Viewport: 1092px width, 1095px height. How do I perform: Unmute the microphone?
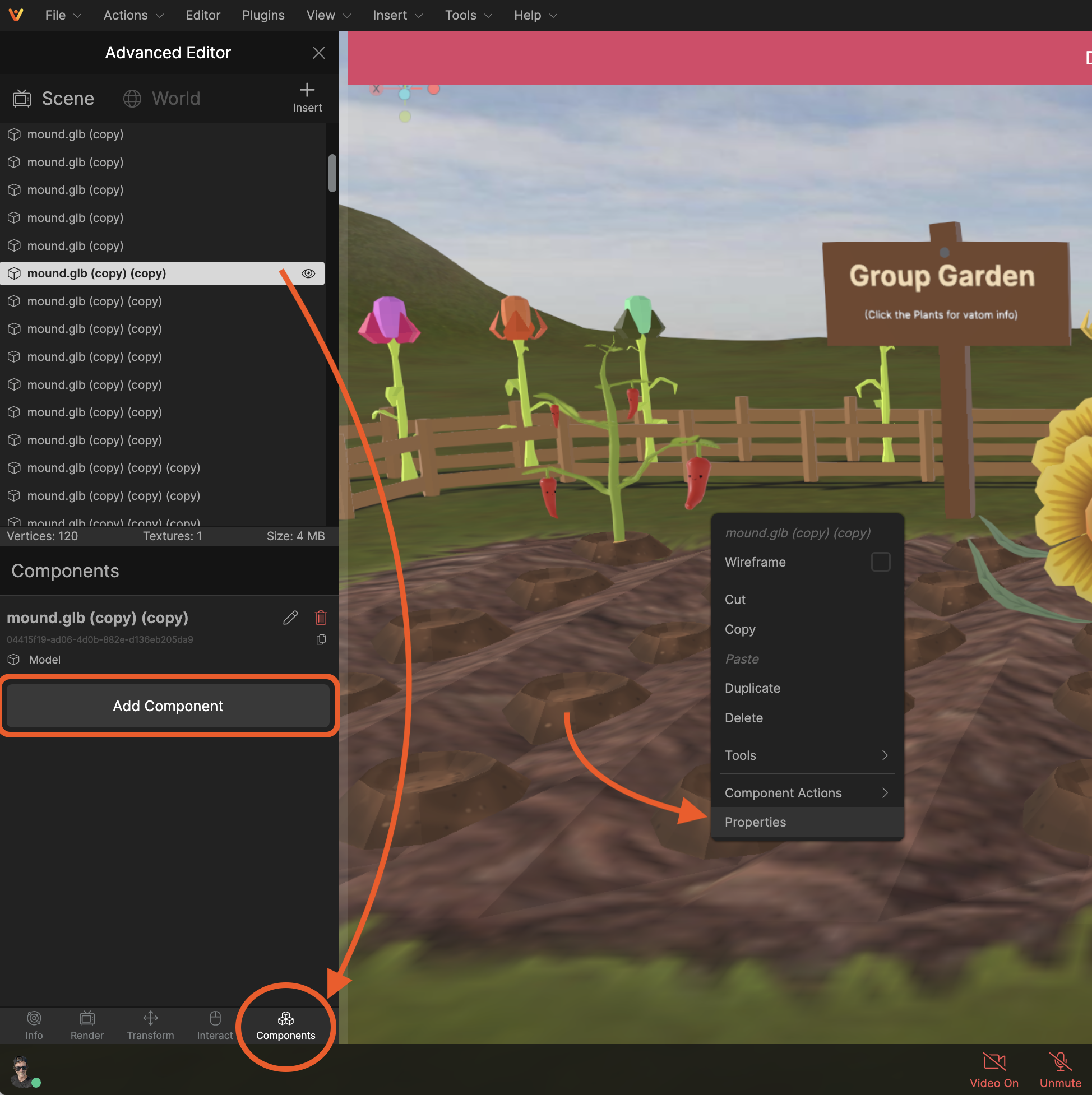point(1059,1070)
